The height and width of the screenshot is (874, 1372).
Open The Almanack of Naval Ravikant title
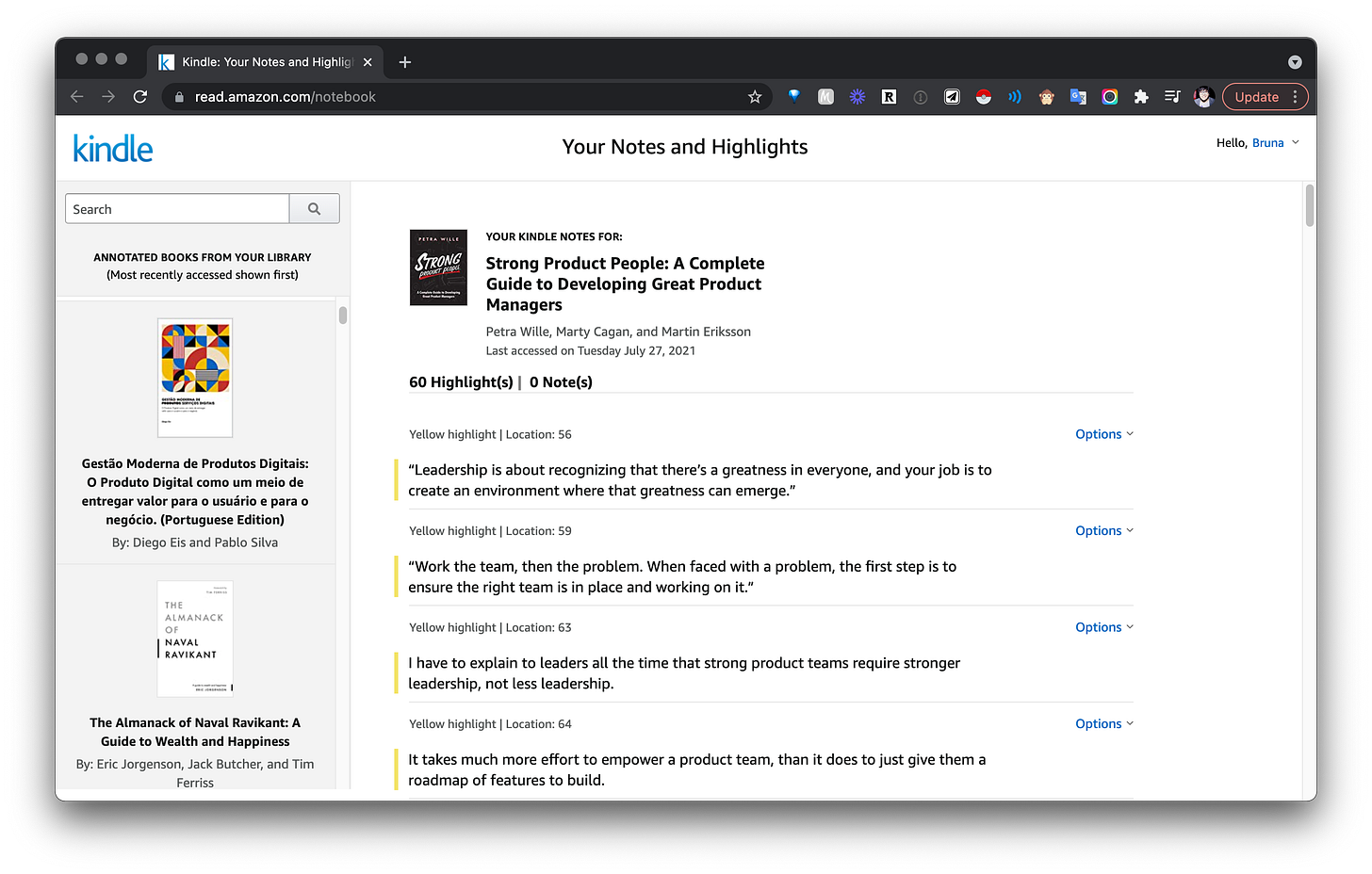(195, 732)
